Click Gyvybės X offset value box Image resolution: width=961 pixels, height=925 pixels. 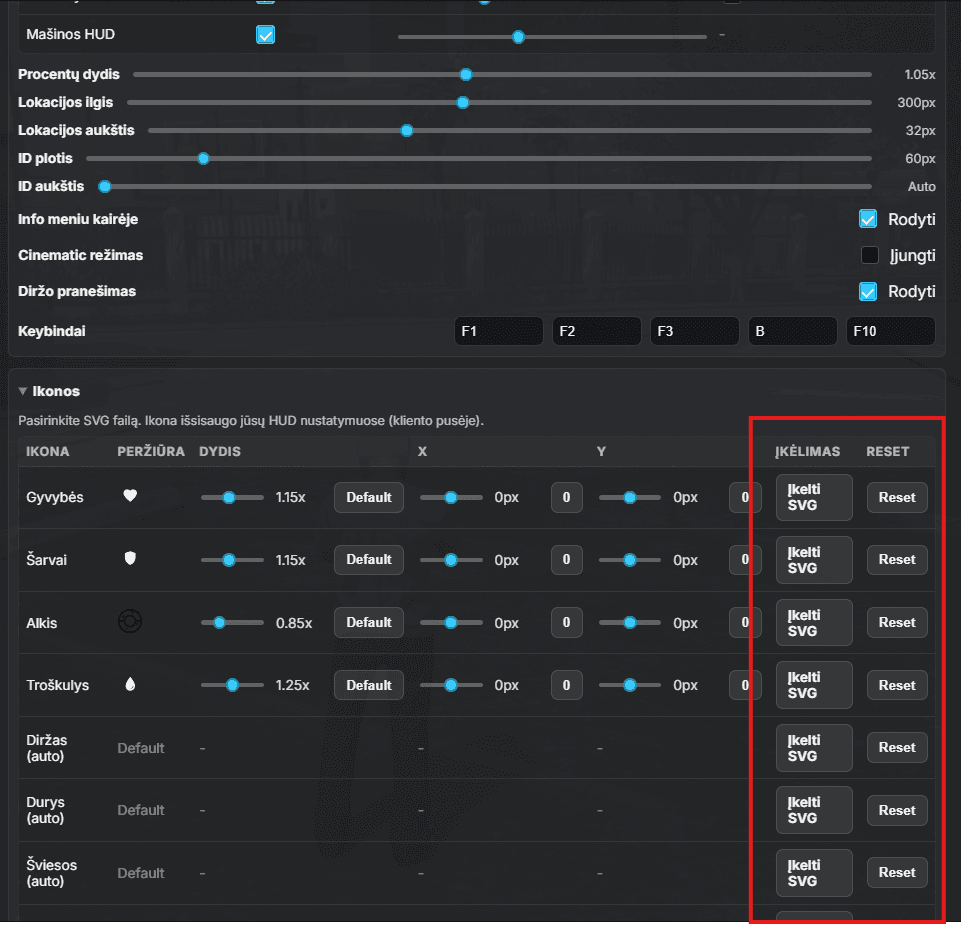click(566, 497)
